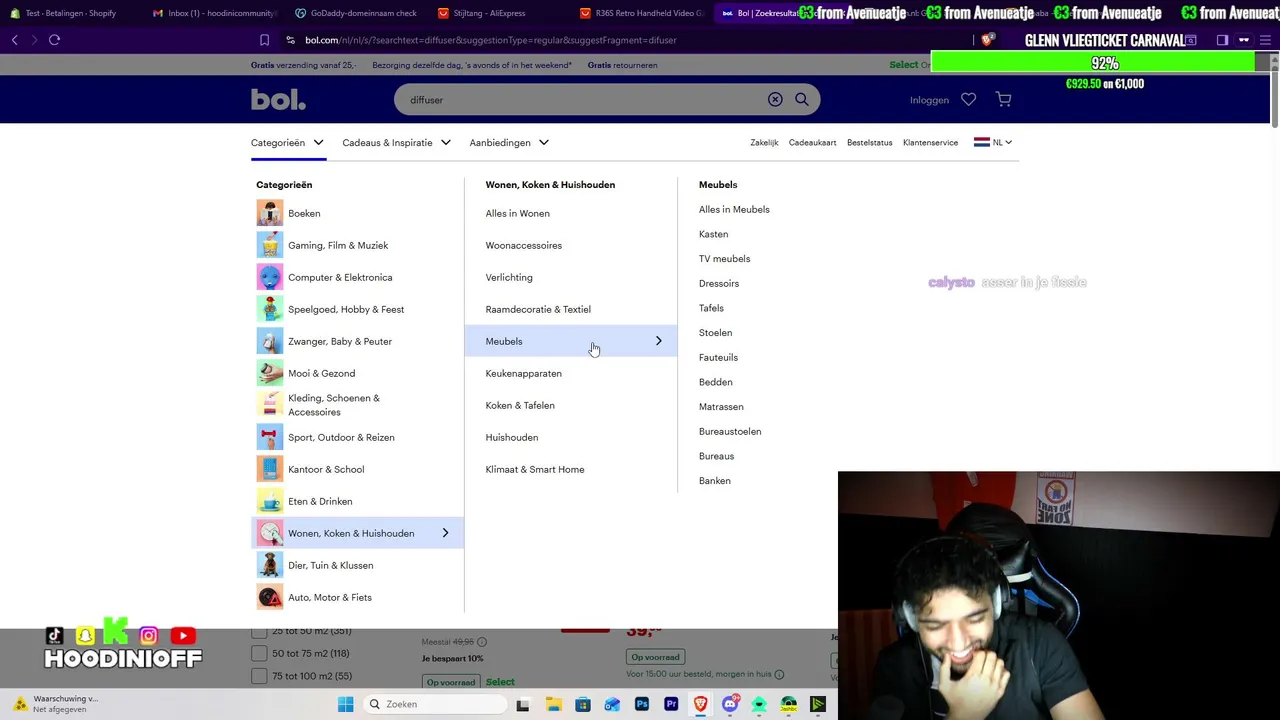Open the shopping cart icon
Viewport: 1280px width, 720px height.
[x=1003, y=100]
